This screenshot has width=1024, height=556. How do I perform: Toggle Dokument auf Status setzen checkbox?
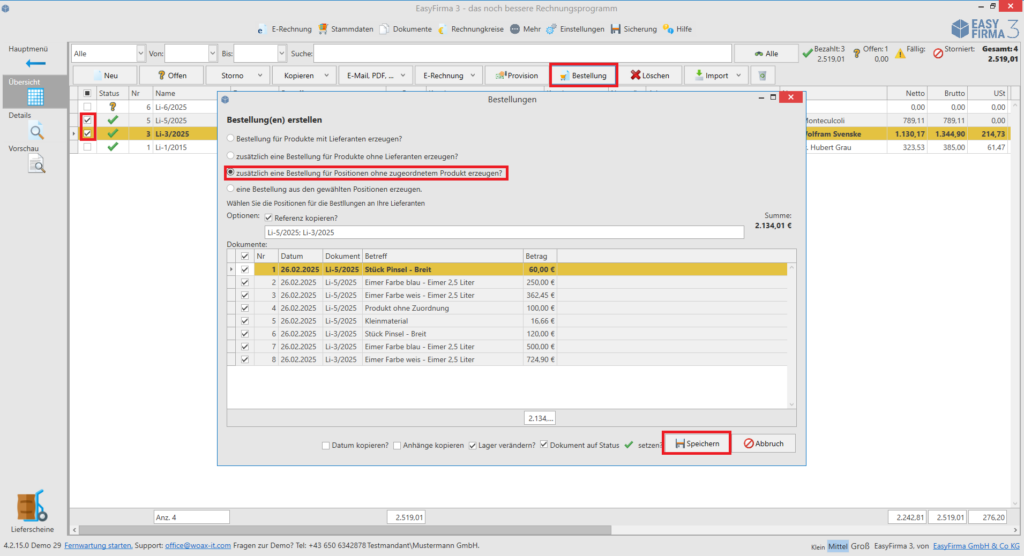point(543,444)
